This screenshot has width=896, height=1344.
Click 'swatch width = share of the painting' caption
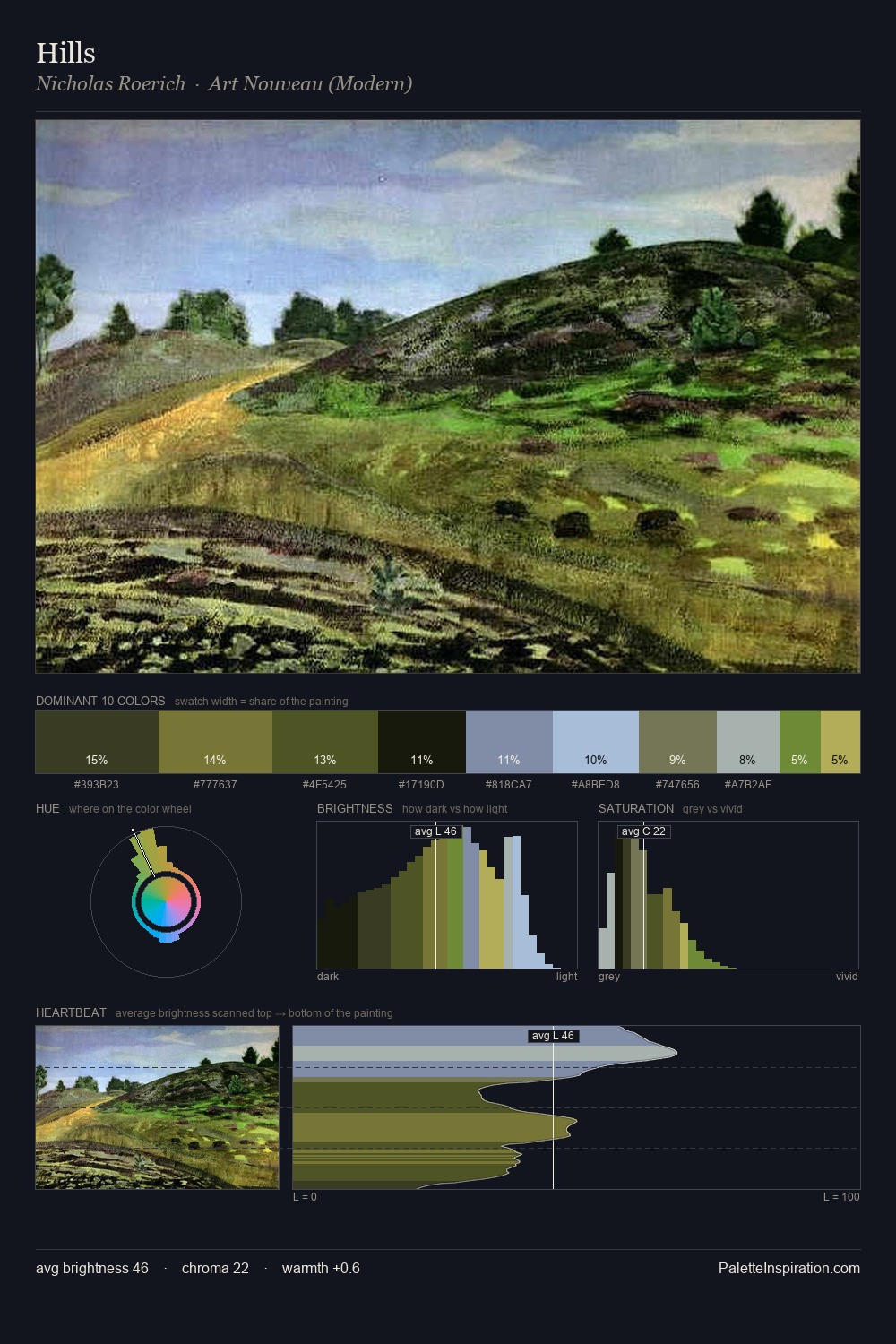pyautogui.click(x=262, y=702)
